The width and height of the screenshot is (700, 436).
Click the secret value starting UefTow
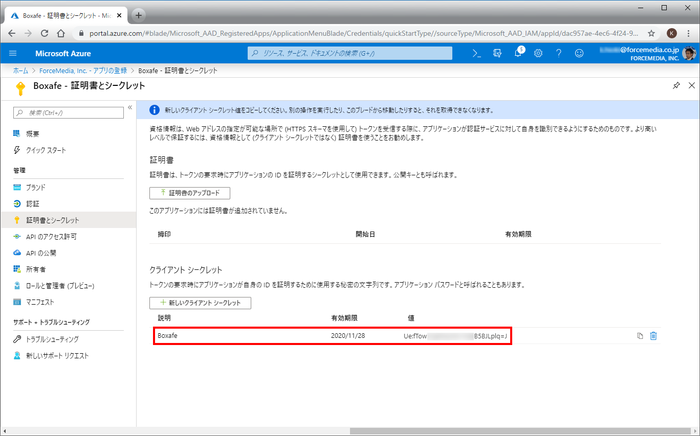tap(455, 336)
